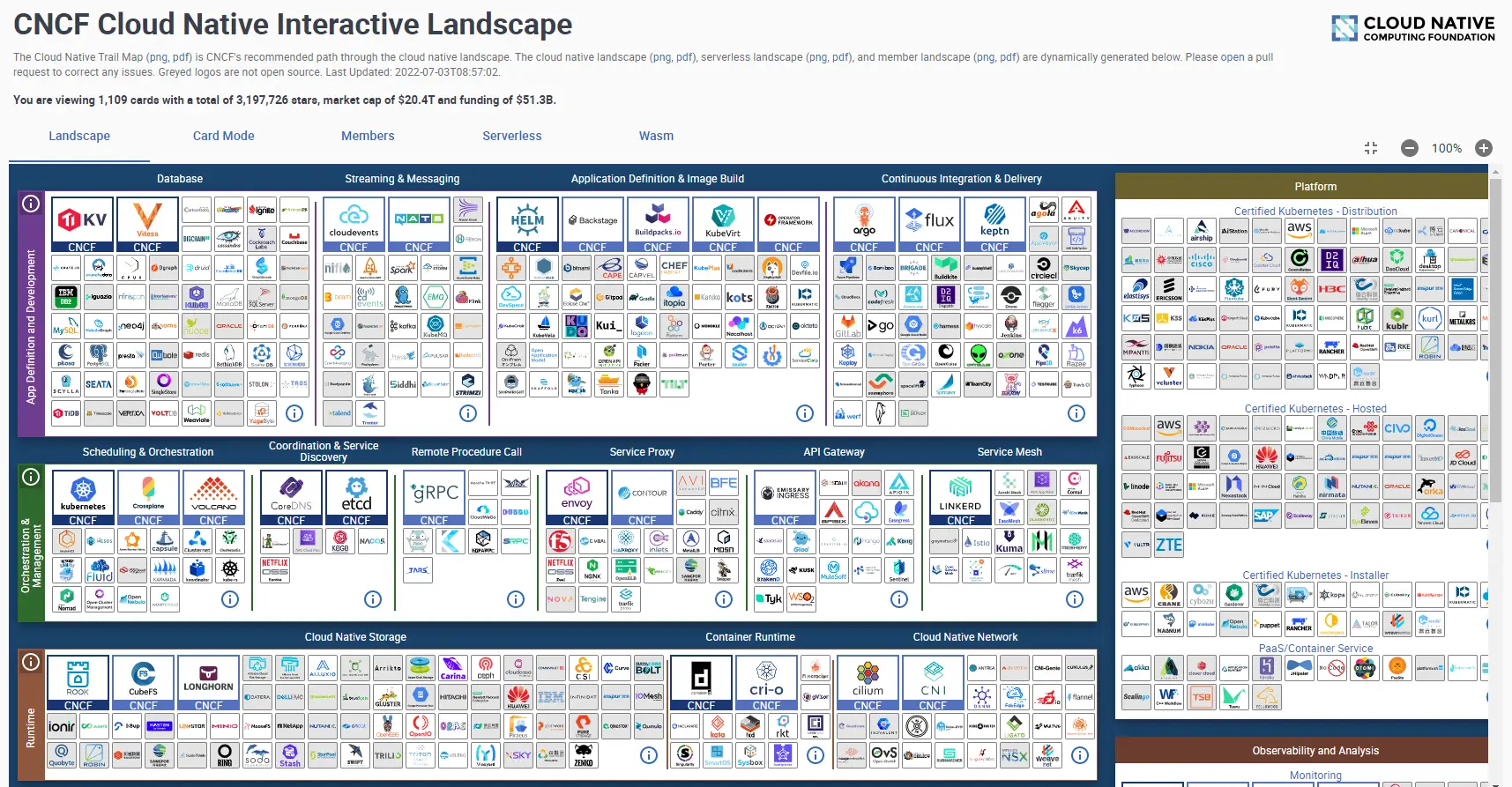The height and width of the screenshot is (787, 1512).
Task: Click the Emissary Ingress card
Action: pos(785,498)
